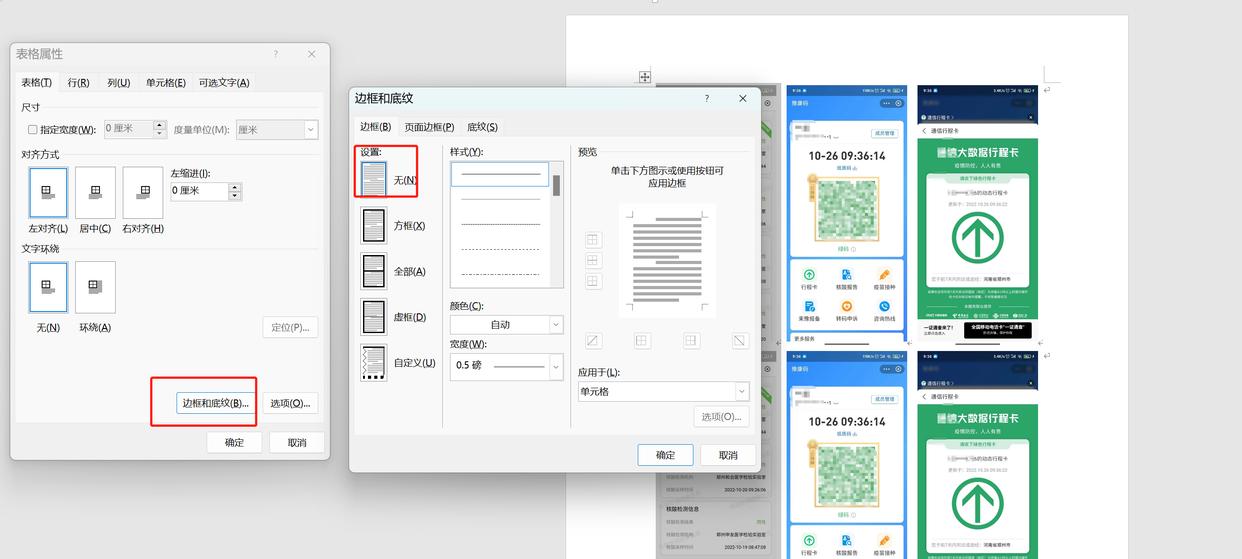Image resolution: width=1242 pixels, height=559 pixels.
Task: Select 环绕(A) text wrapping option
Action: (95, 288)
